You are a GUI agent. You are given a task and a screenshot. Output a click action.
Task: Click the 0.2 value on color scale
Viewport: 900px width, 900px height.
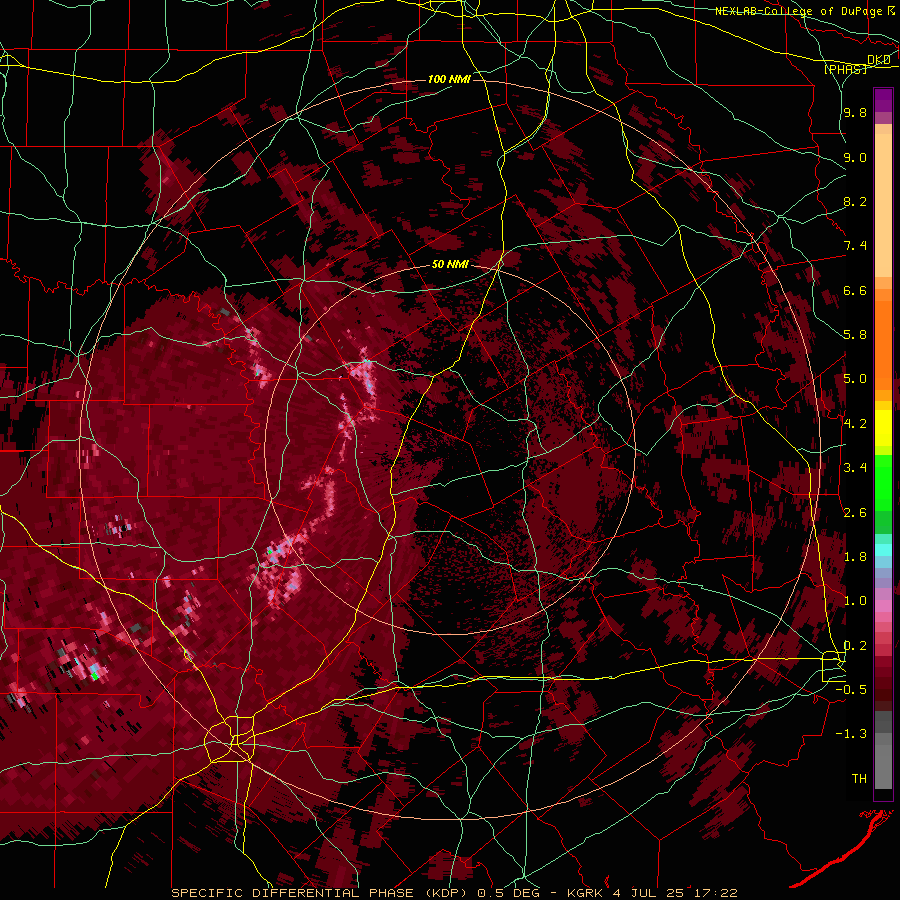tap(855, 646)
